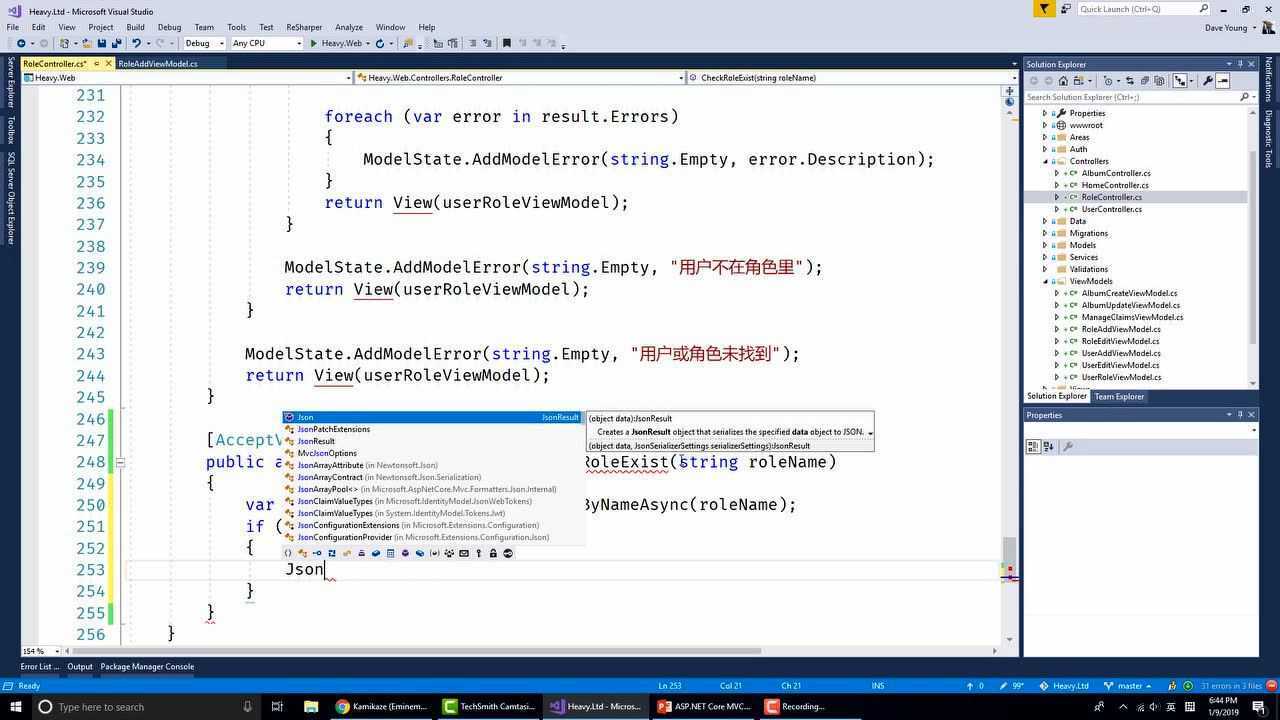This screenshot has height=720, width=1280.
Task: Click the Undo toolbar icon
Action: click(136, 43)
